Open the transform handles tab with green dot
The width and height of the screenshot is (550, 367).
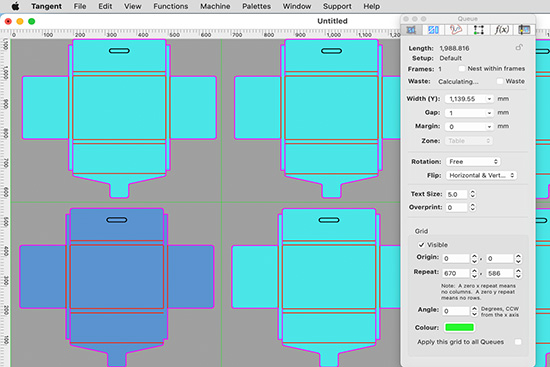(478, 30)
